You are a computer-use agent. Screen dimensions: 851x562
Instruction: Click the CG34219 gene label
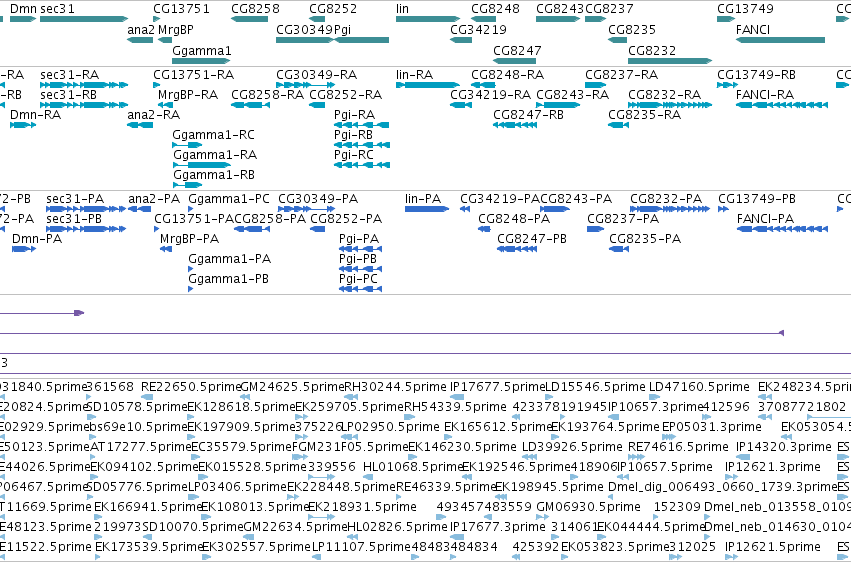click(478, 30)
